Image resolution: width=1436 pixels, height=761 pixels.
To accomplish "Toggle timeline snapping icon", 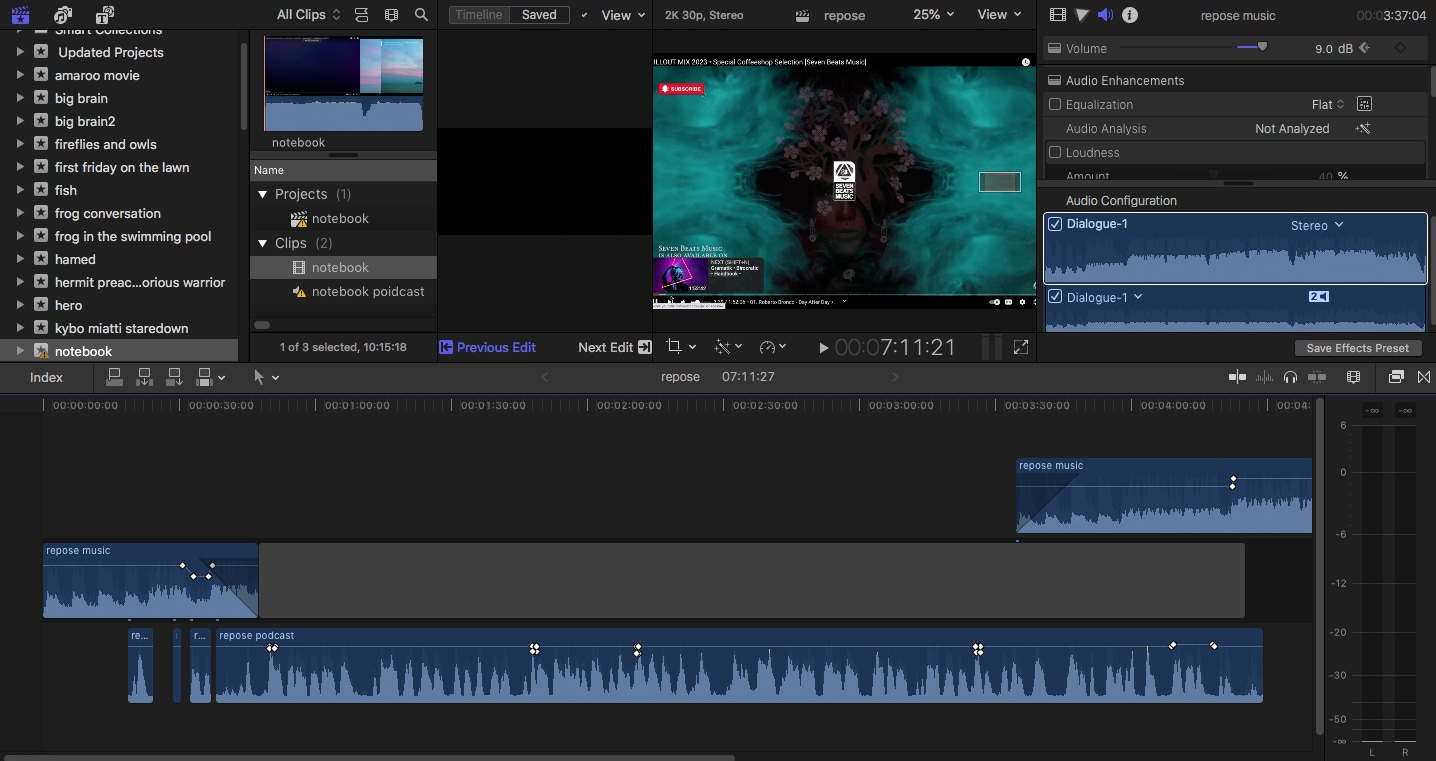I will [x=1317, y=377].
